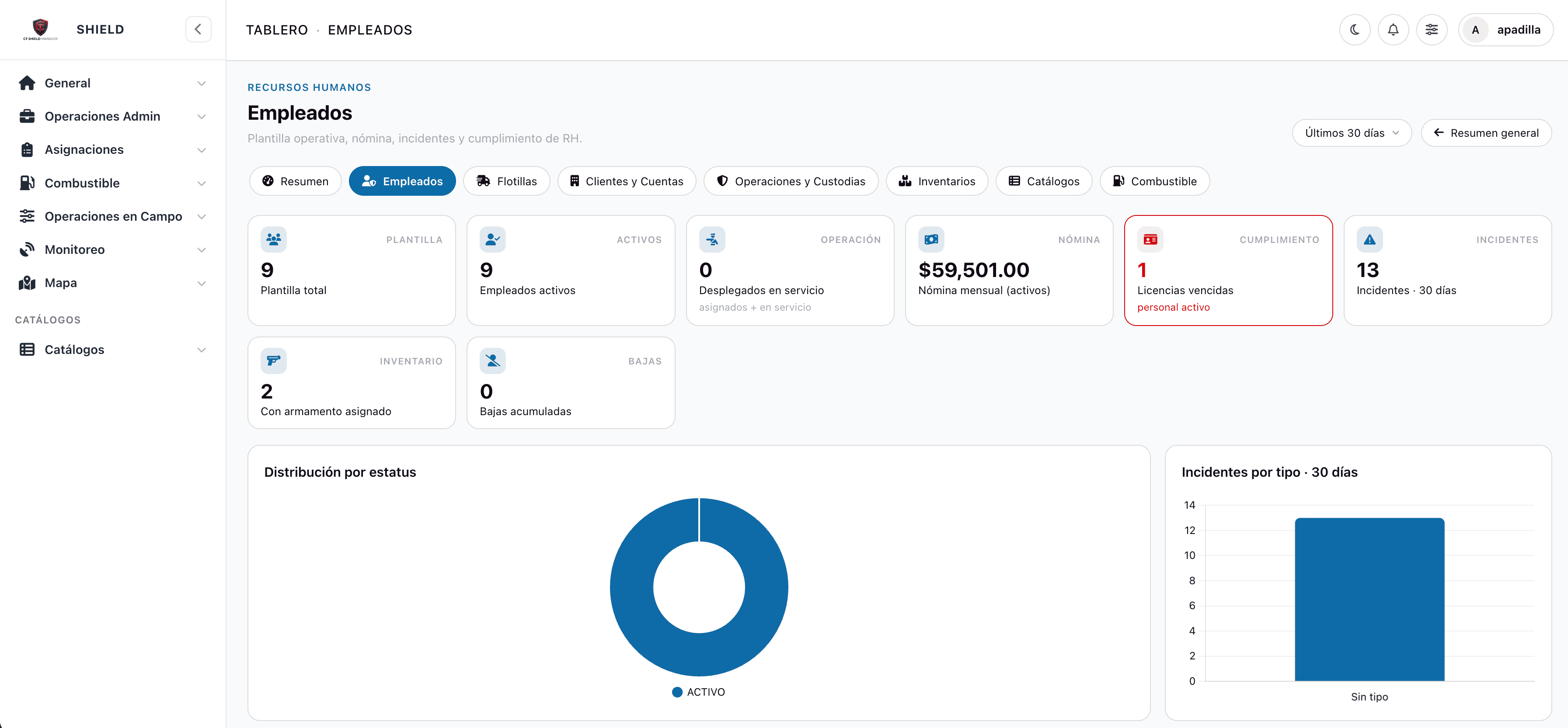Viewport: 1568px width, 728px height.
Task: Click the Nómina money icon
Action: point(930,239)
